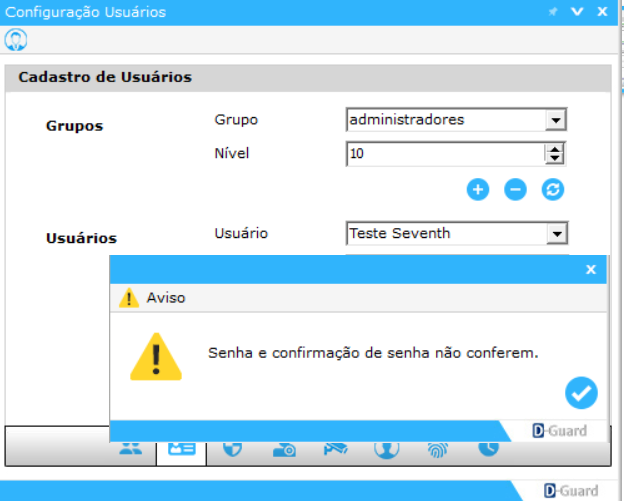Select the ID card tab at the bottom
This screenshot has height=501, width=624.
[181, 449]
